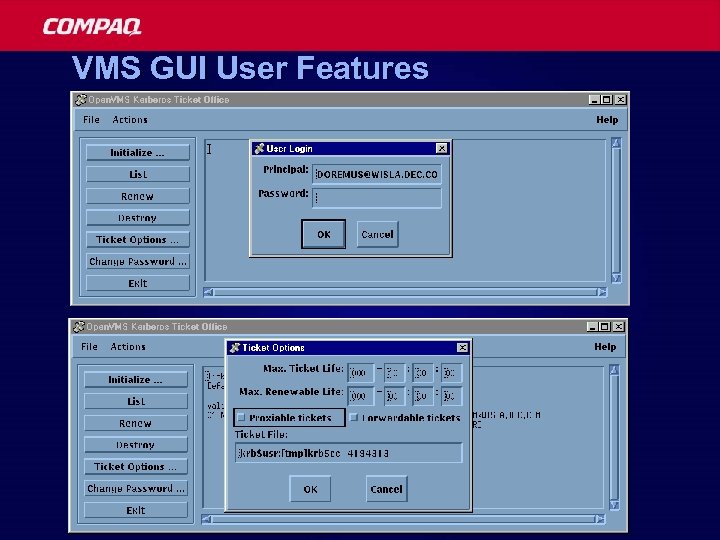Cancel the User Login dialog
Viewport: 720px width, 540px height.
click(377, 234)
